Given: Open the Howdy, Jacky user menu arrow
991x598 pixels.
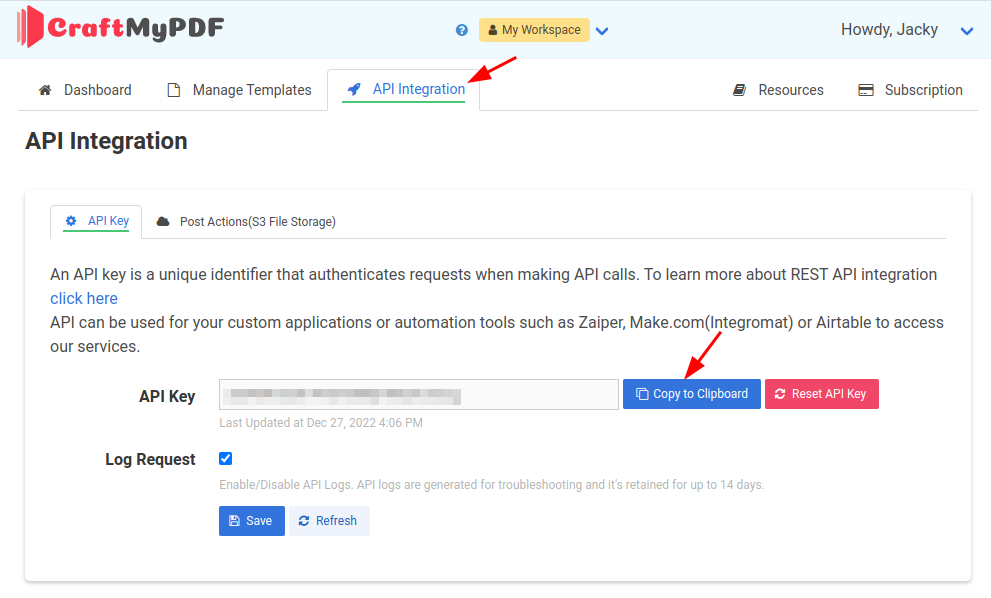Looking at the screenshot, I should (x=967, y=31).
